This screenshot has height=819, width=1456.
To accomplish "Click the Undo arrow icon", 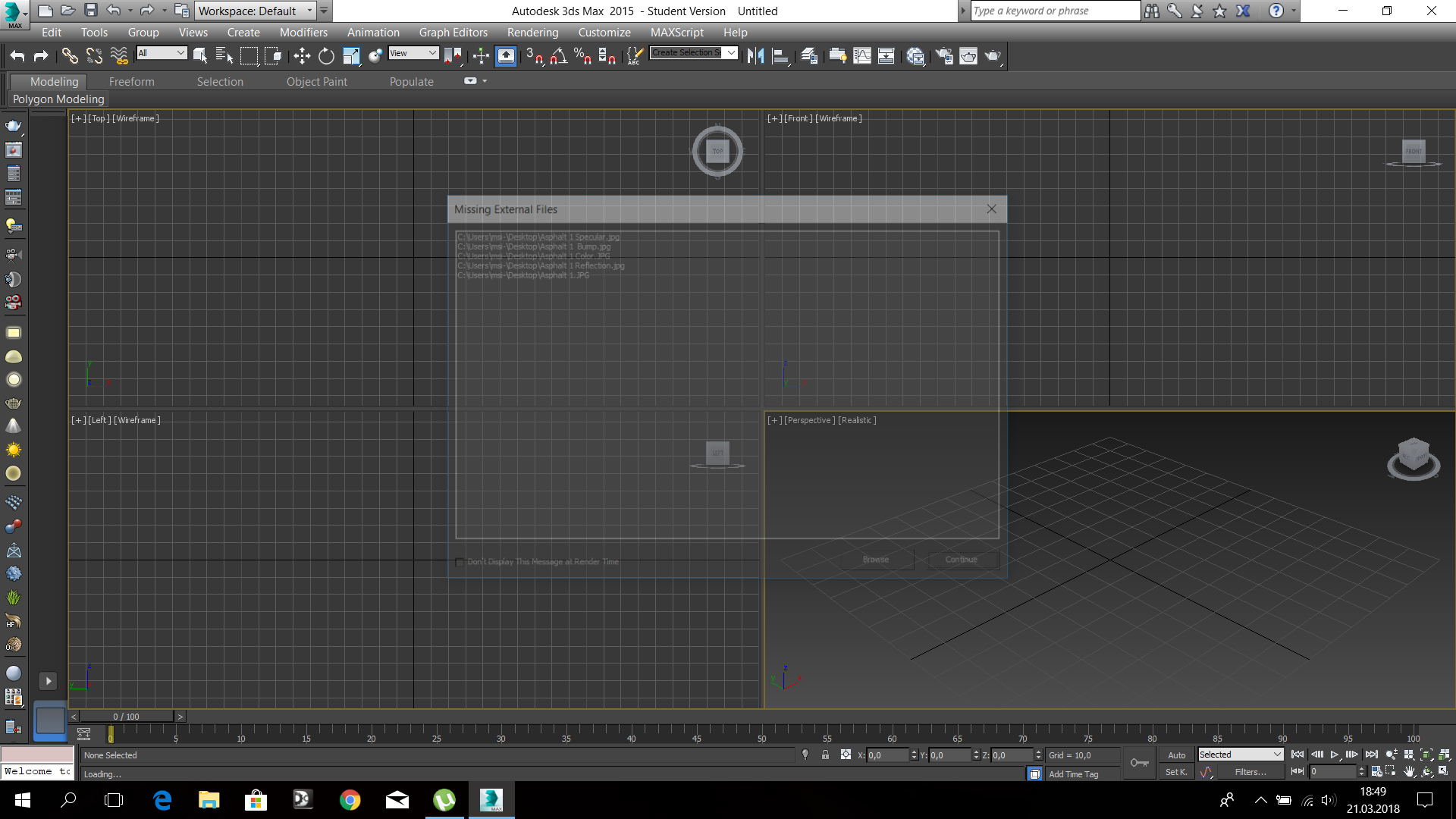I will point(17,55).
